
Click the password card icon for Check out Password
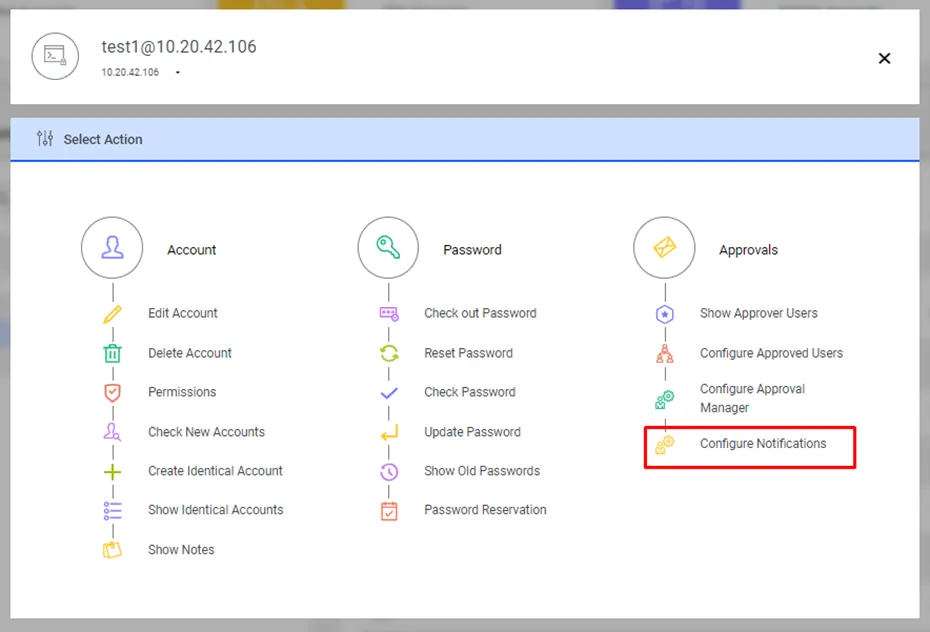pos(389,314)
